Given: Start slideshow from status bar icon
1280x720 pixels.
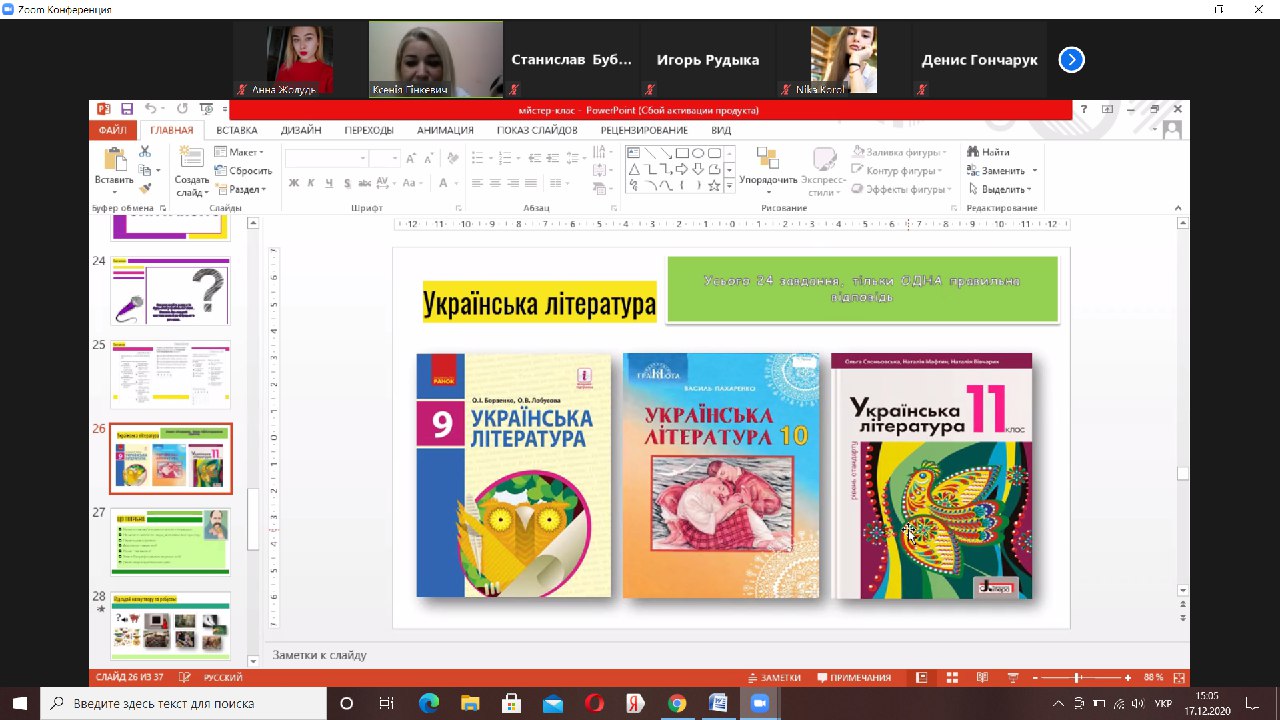Looking at the screenshot, I should point(1013,677).
